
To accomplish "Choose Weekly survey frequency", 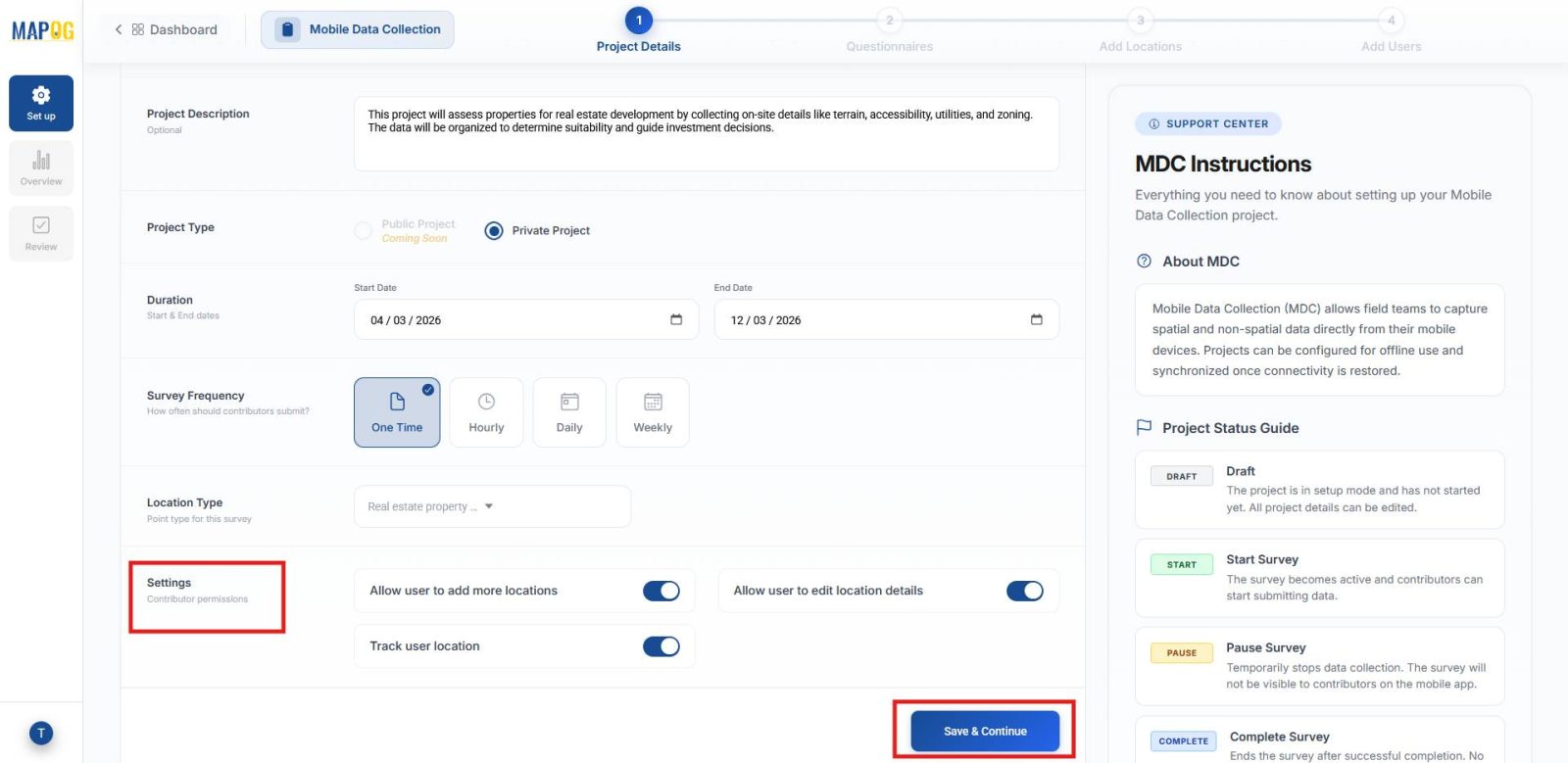I will coord(653,412).
